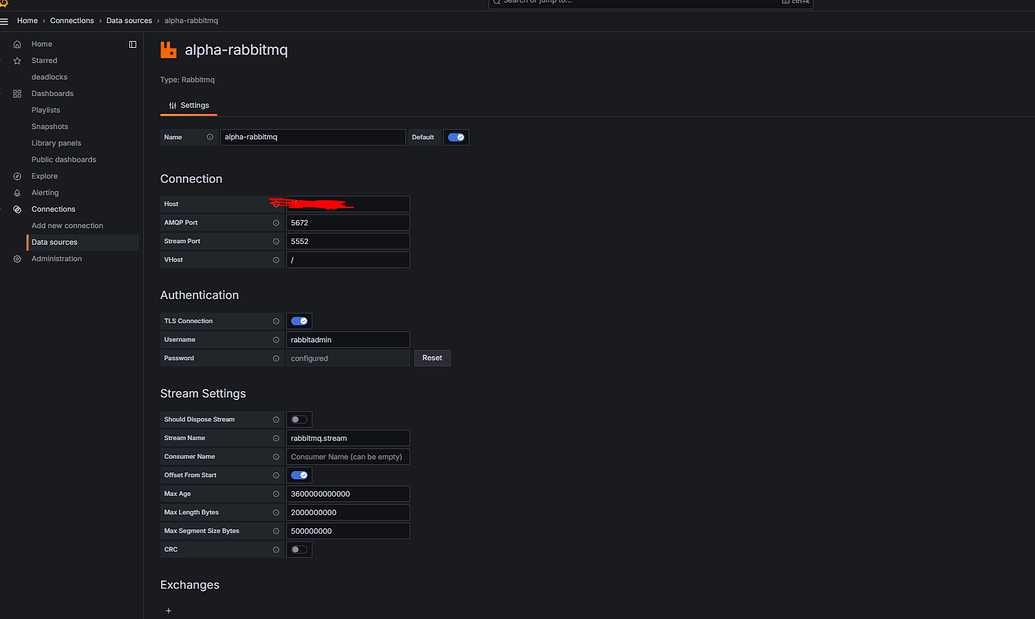Add an exchange with the plus button
The width and height of the screenshot is (1035, 619).
(167, 609)
